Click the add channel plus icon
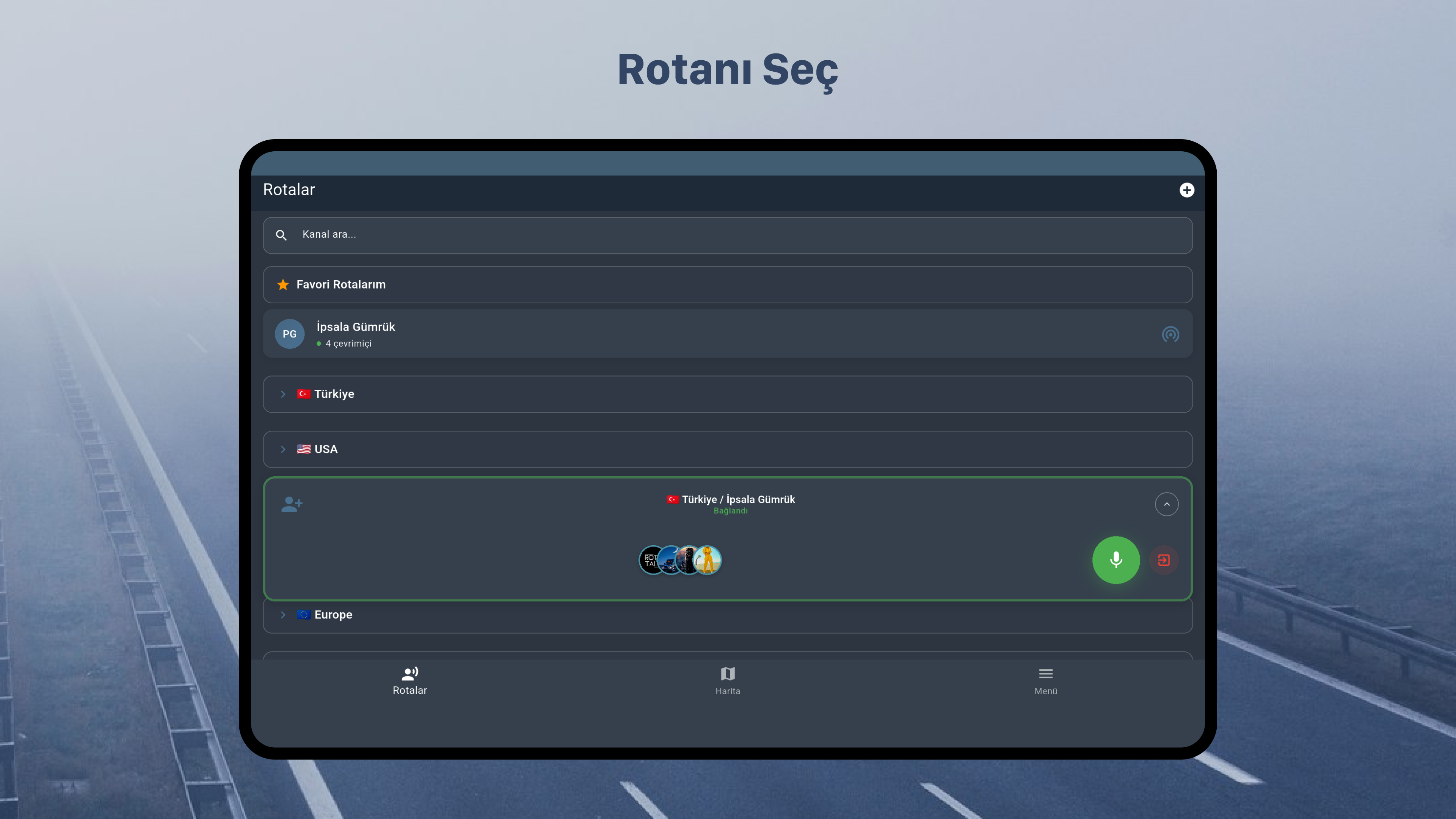This screenshot has width=1456, height=819. tap(1186, 190)
